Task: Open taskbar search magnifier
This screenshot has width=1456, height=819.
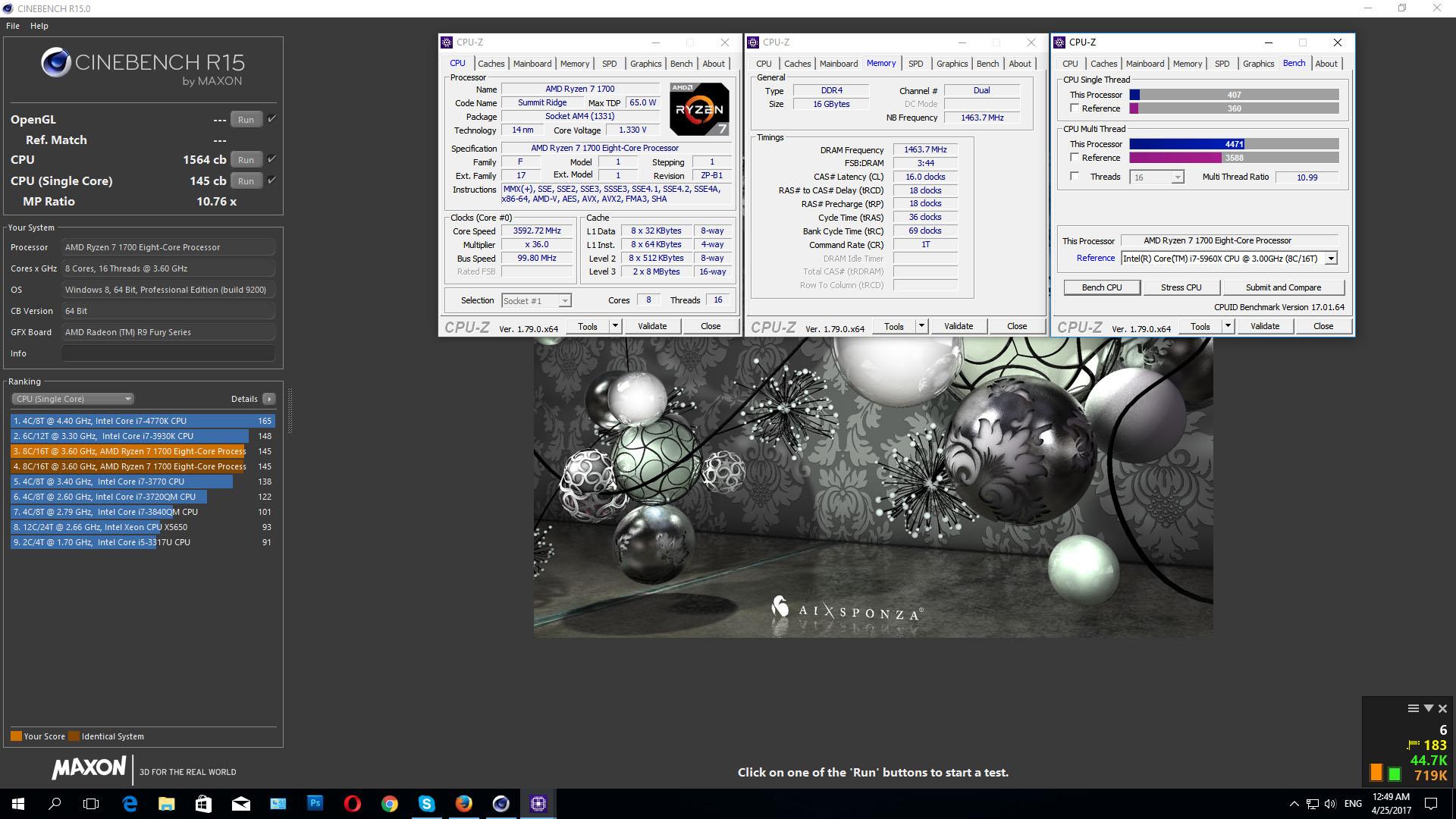Action: 55,804
